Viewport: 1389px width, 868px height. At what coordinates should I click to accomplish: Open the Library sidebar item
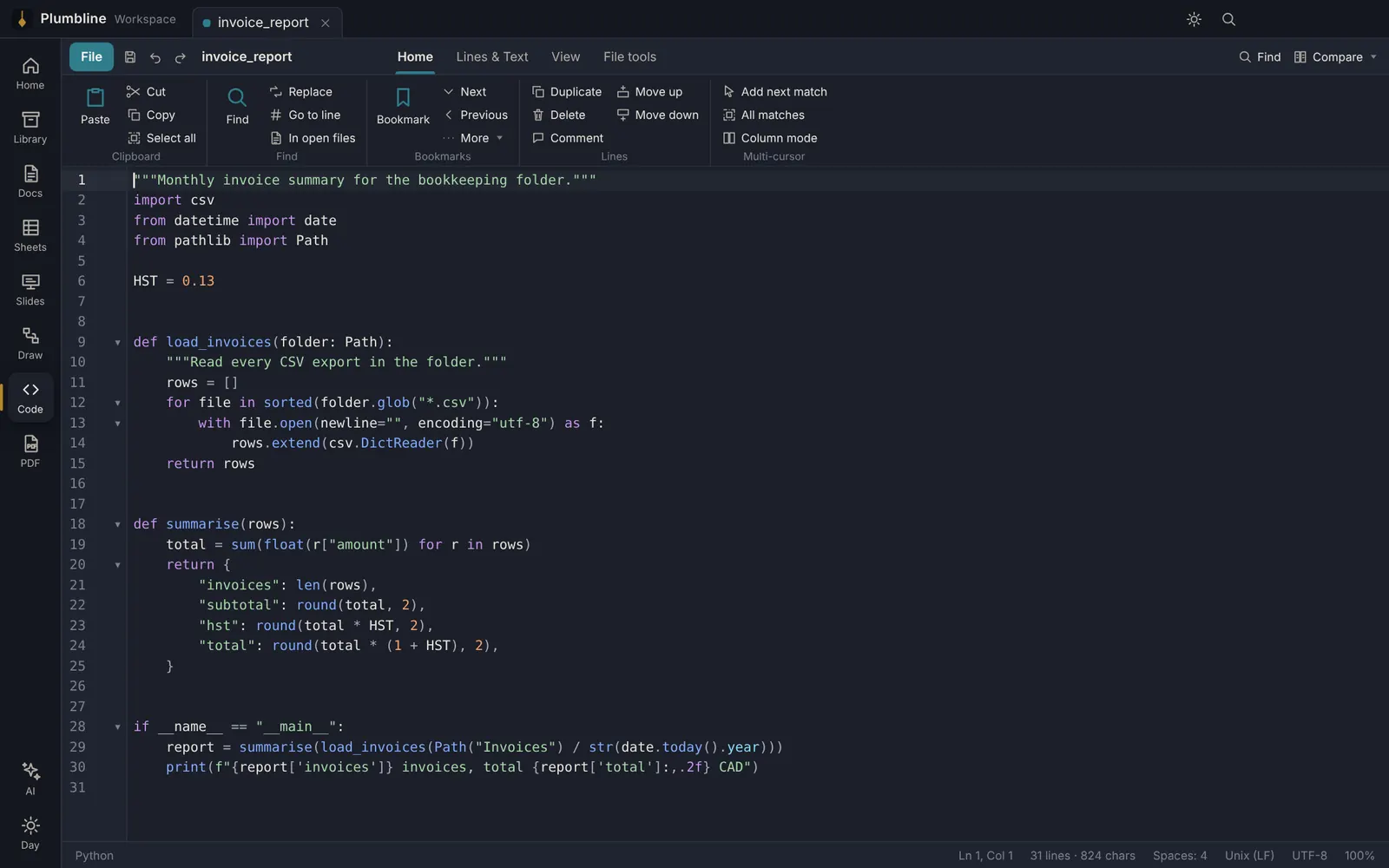pyautogui.click(x=30, y=128)
